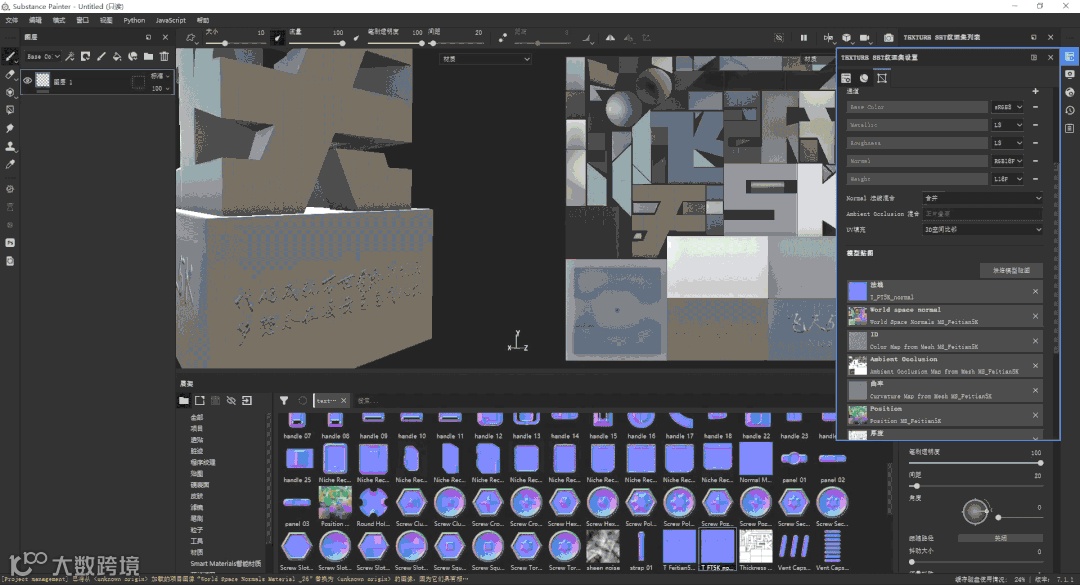The width and height of the screenshot is (1080, 585).
Task: Click the shelf folder view icon
Action: coord(184,400)
